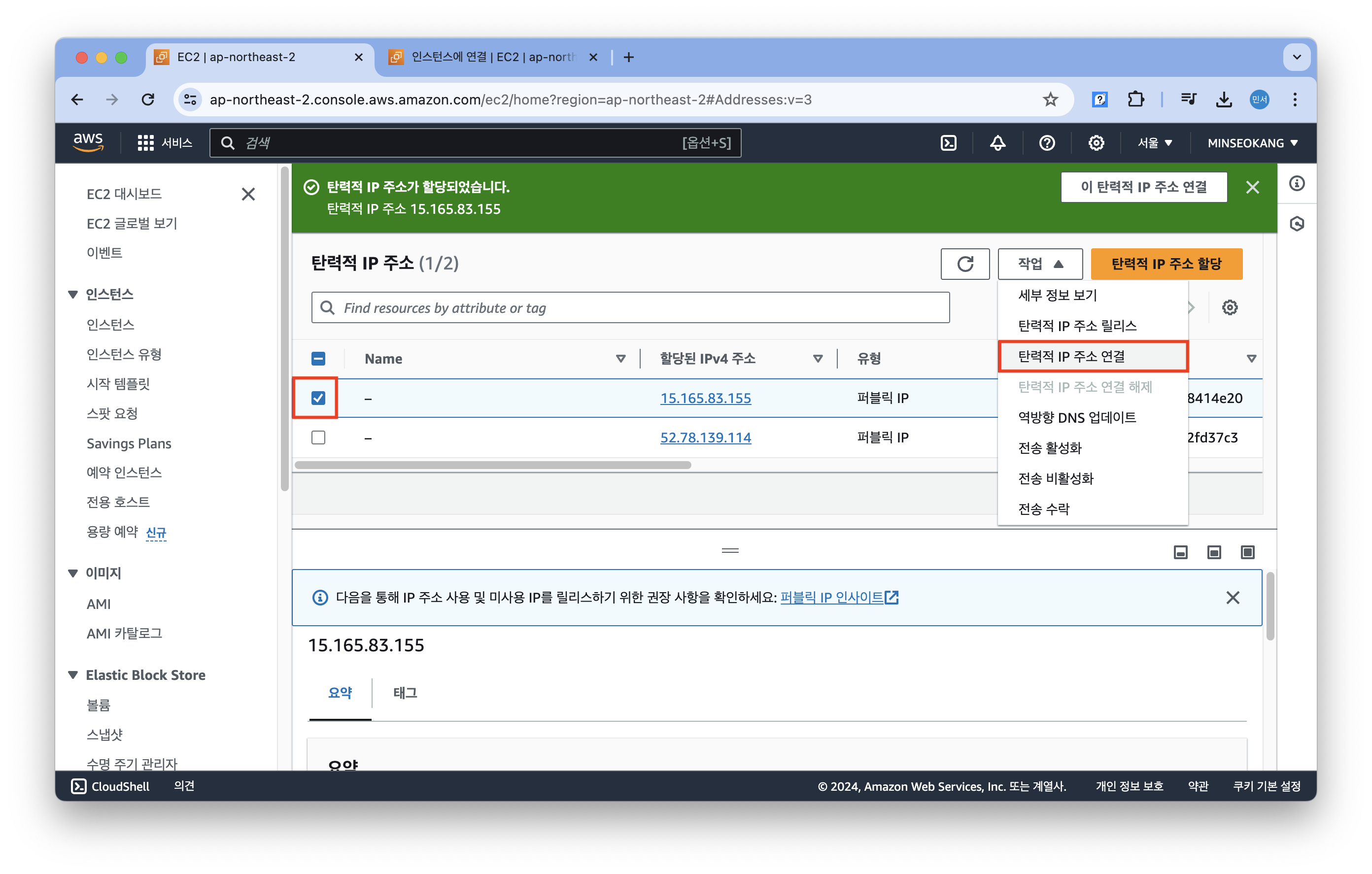This screenshot has height=874, width=1372.
Task: Click the AWS logo home icon
Action: 88,142
